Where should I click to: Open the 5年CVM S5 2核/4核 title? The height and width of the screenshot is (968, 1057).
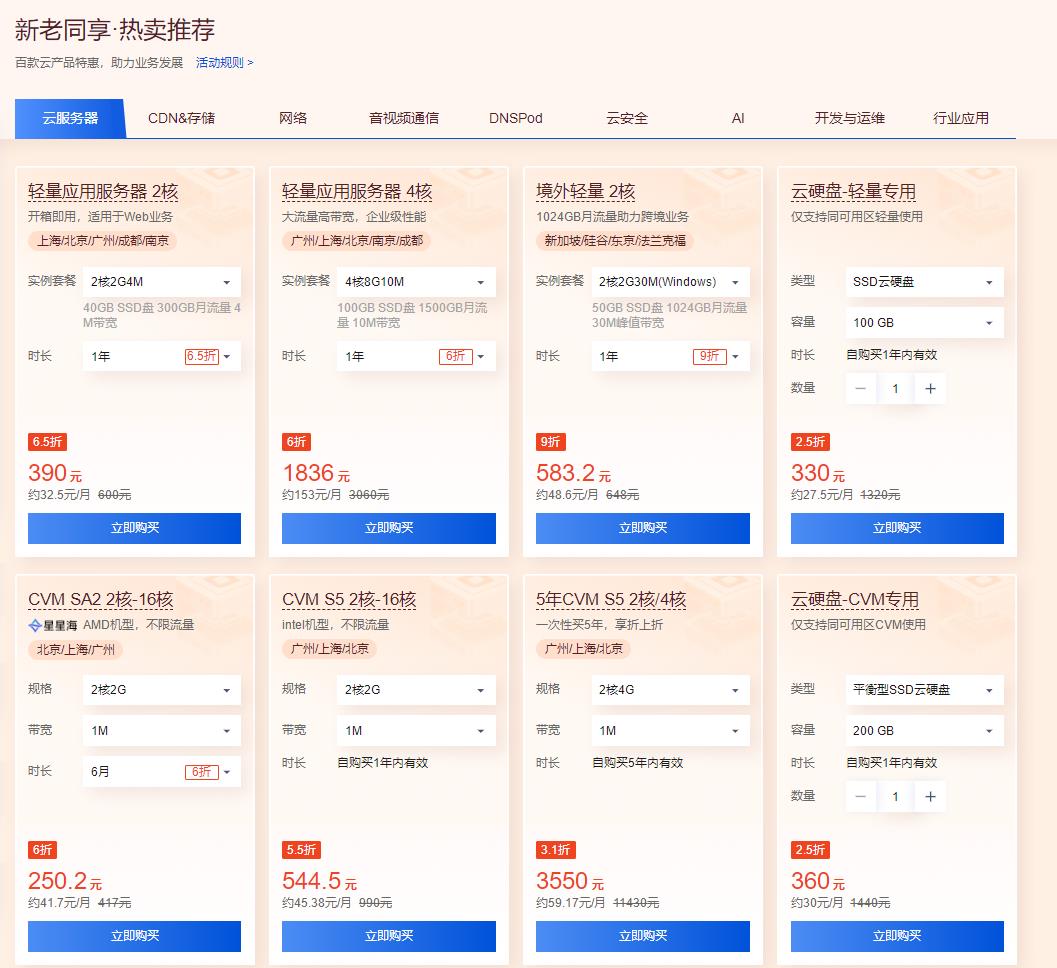point(611,599)
